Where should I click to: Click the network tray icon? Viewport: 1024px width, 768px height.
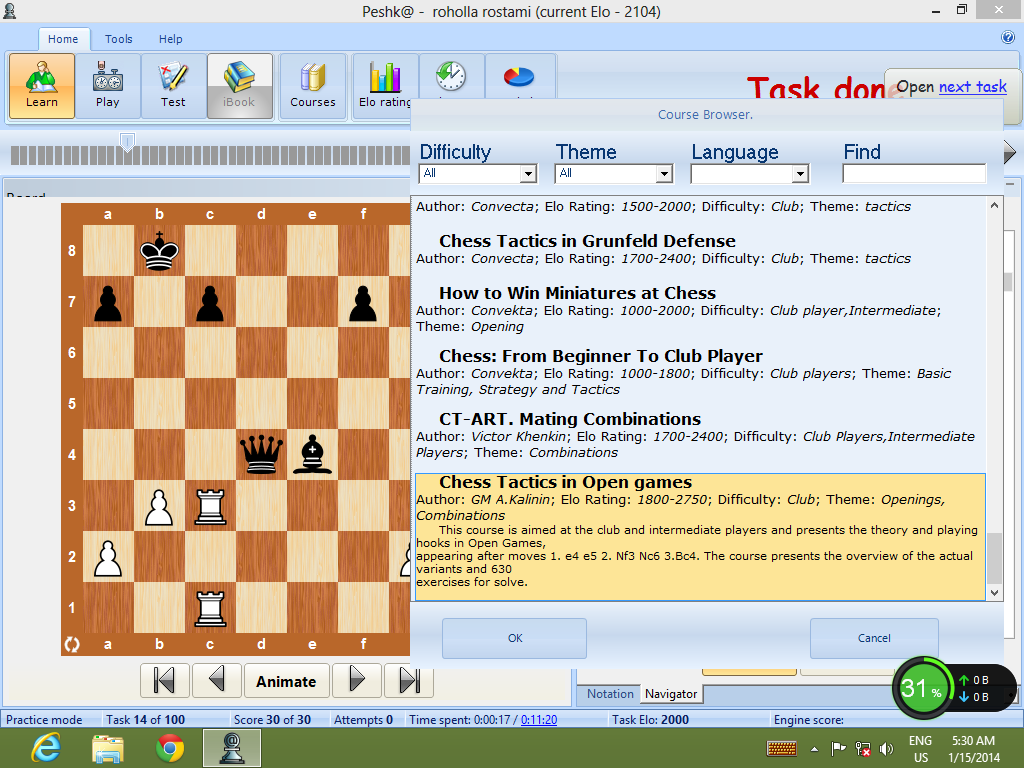point(863,748)
